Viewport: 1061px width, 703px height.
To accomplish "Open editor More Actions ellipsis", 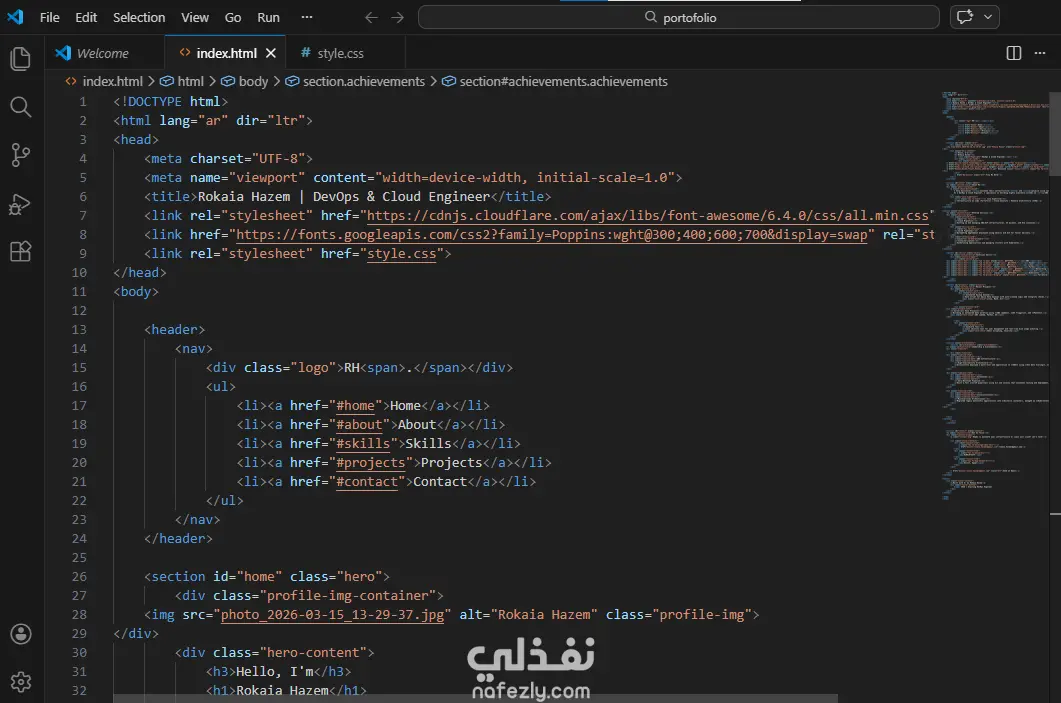I will point(1040,53).
